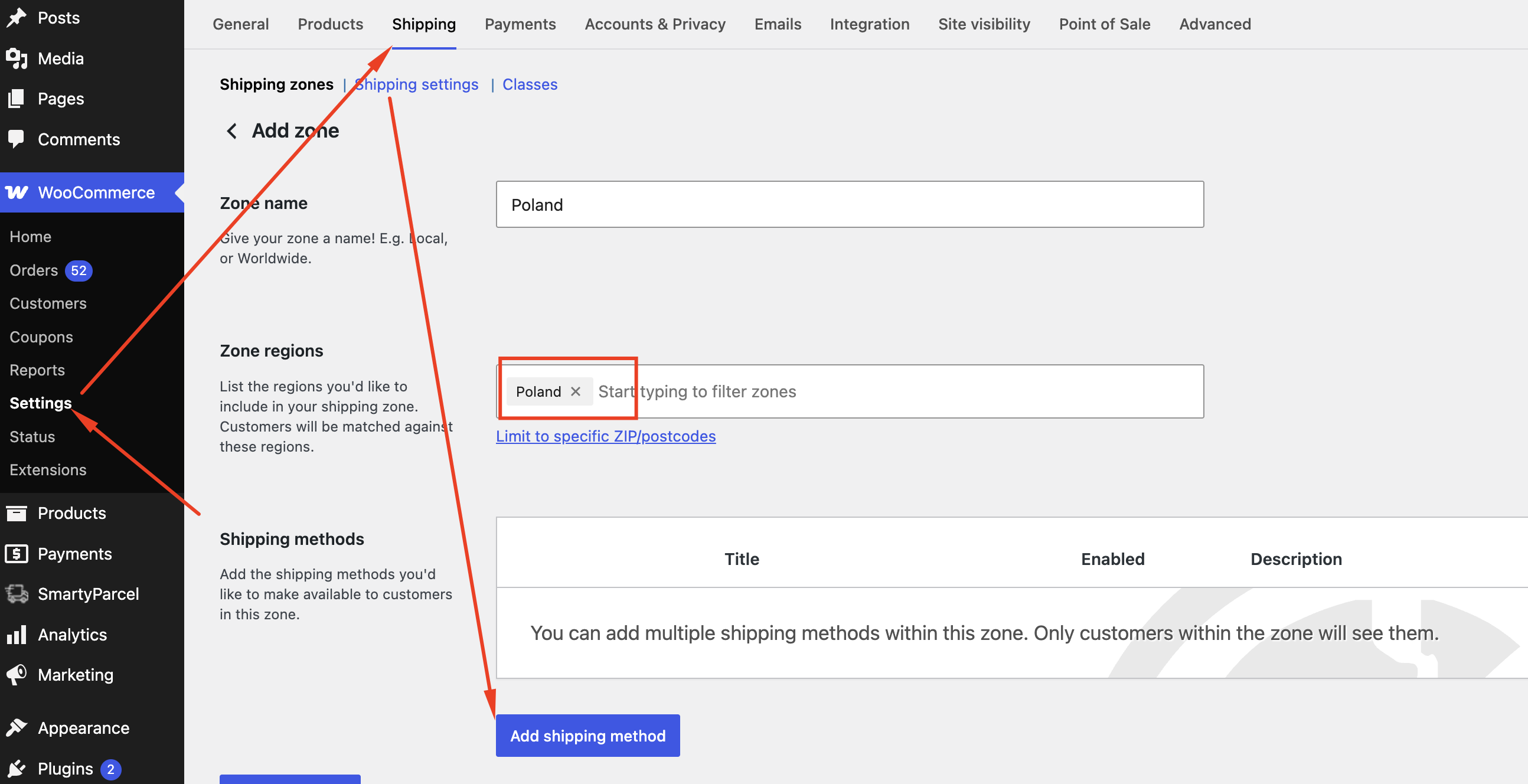
Task: Go back using the Add zone chevron
Action: click(232, 130)
